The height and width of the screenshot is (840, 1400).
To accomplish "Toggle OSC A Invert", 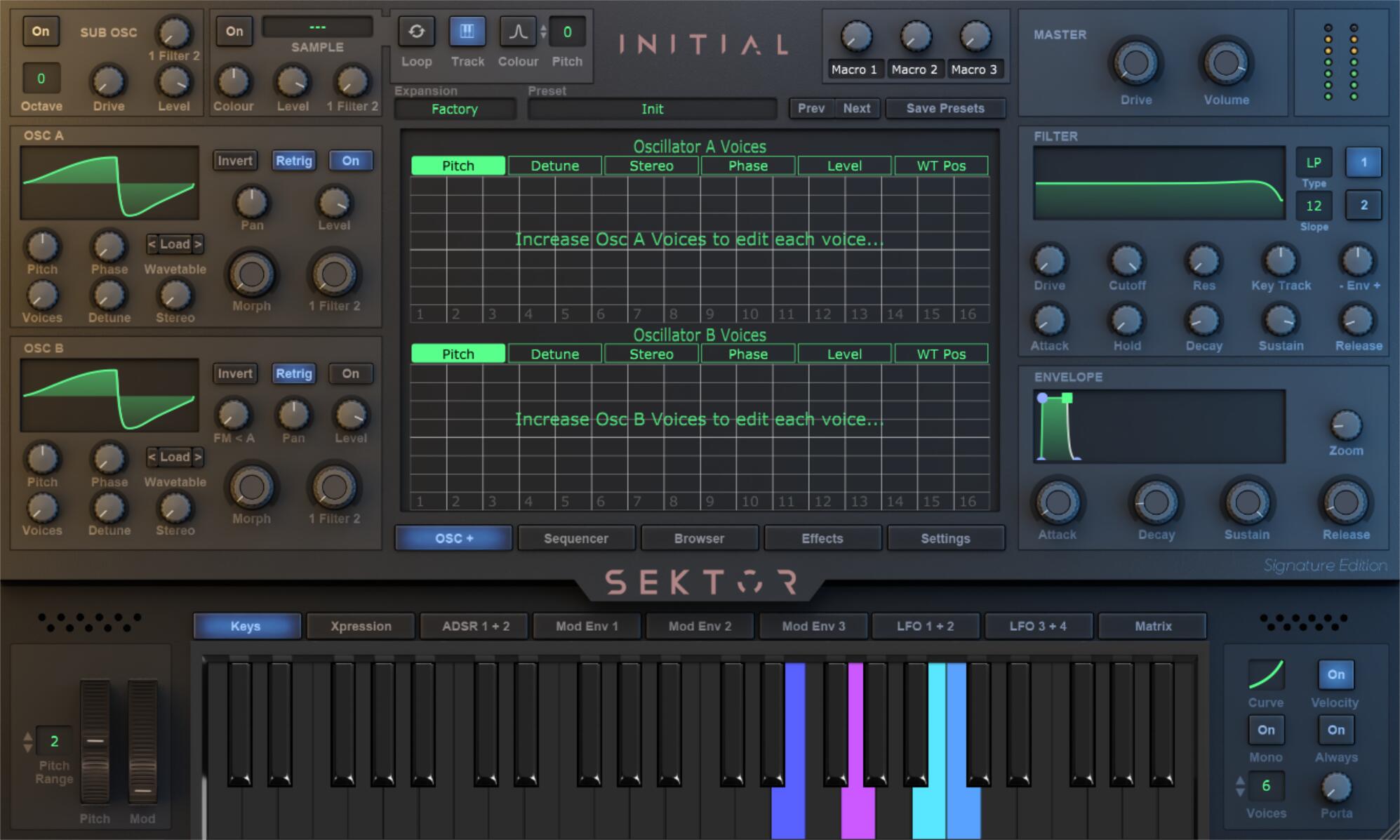I will coord(234,161).
